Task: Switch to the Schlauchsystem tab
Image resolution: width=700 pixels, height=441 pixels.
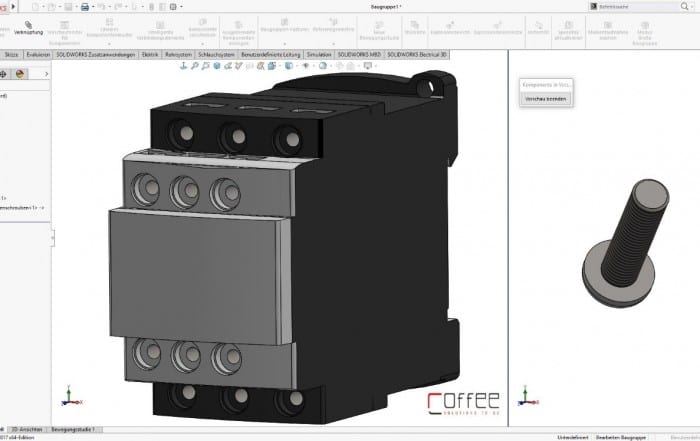Action: coord(216,54)
